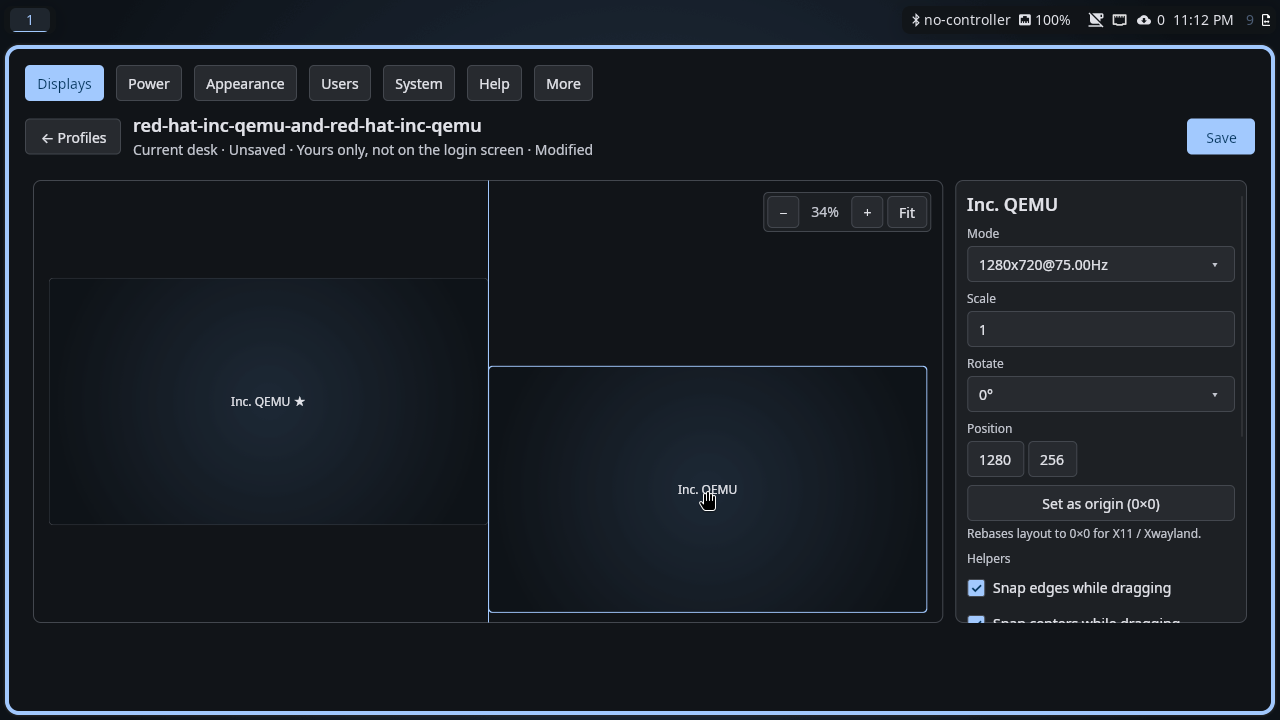Click the 11:12 PM clock

click(1203, 20)
